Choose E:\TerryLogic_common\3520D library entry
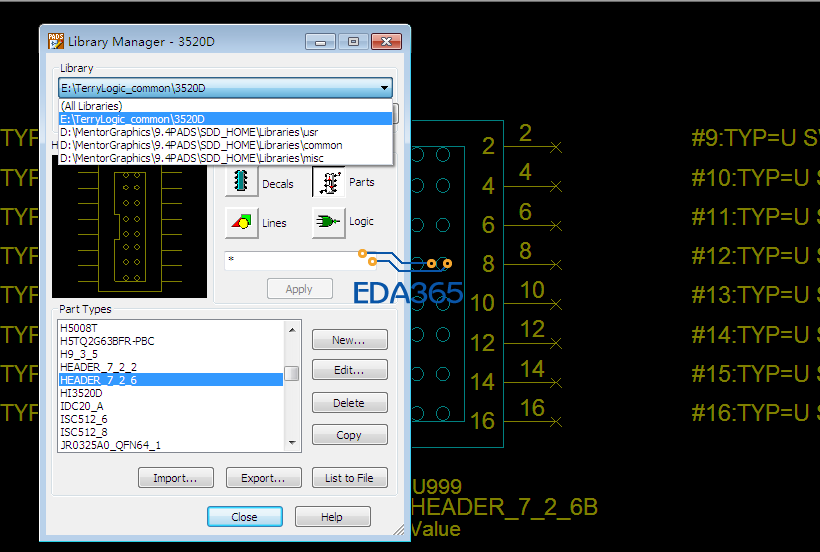 point(225,119)
